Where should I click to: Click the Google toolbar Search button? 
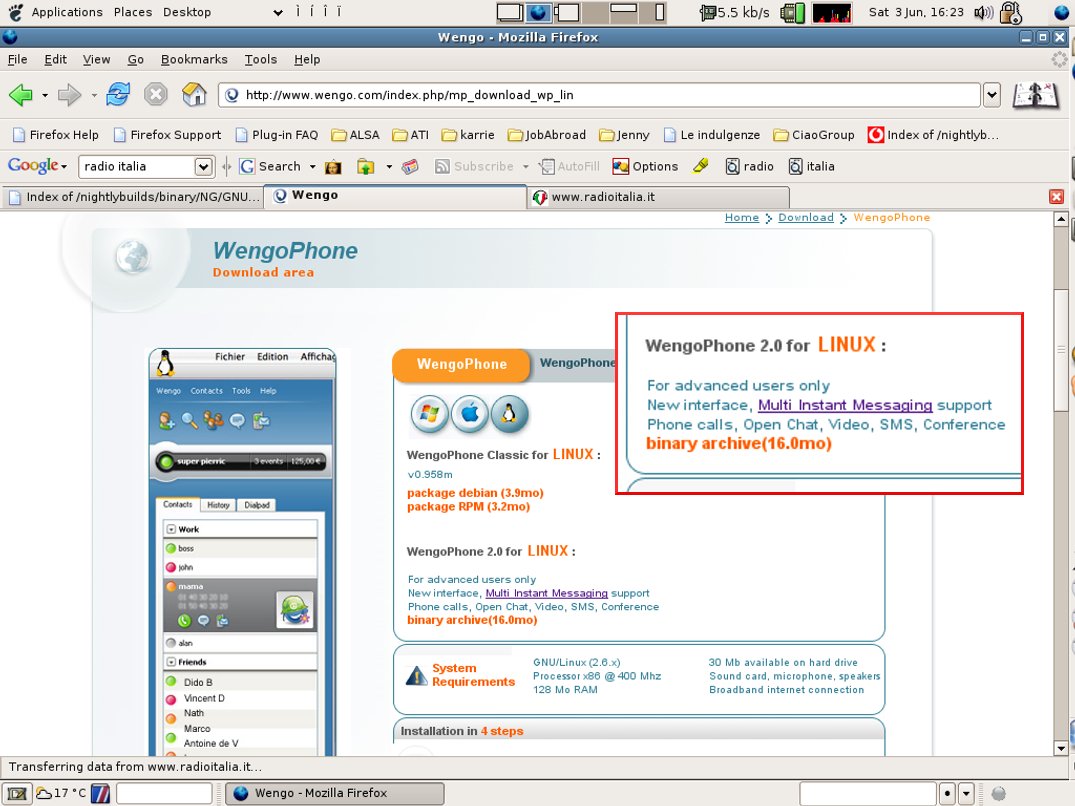271,167
